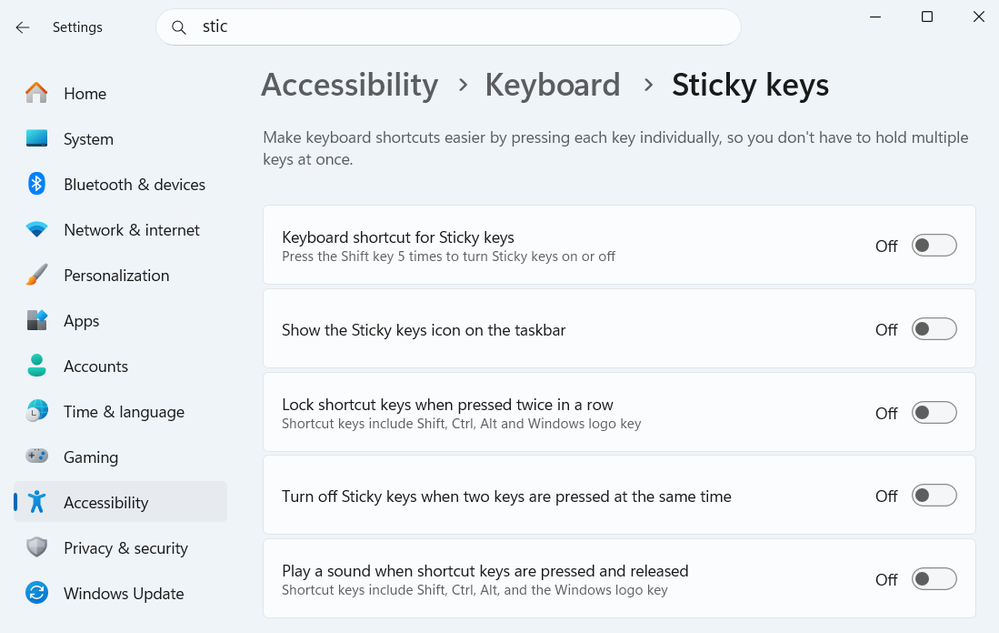Click Accessibility in the breadcrumb path

click(x=349, y=85)
